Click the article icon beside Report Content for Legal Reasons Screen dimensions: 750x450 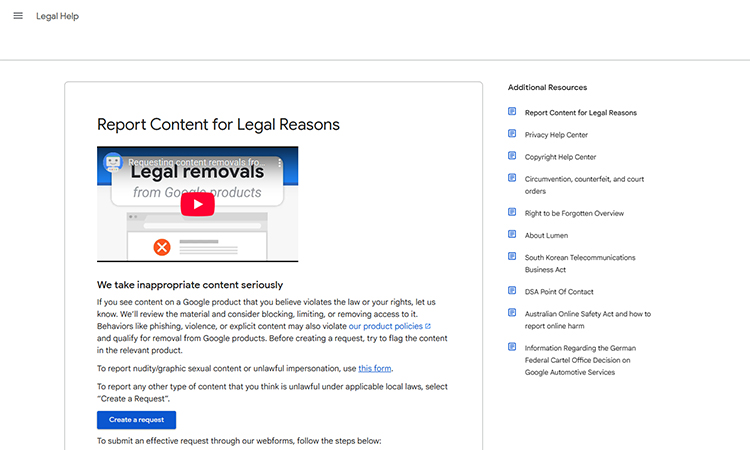pos(512,111)
